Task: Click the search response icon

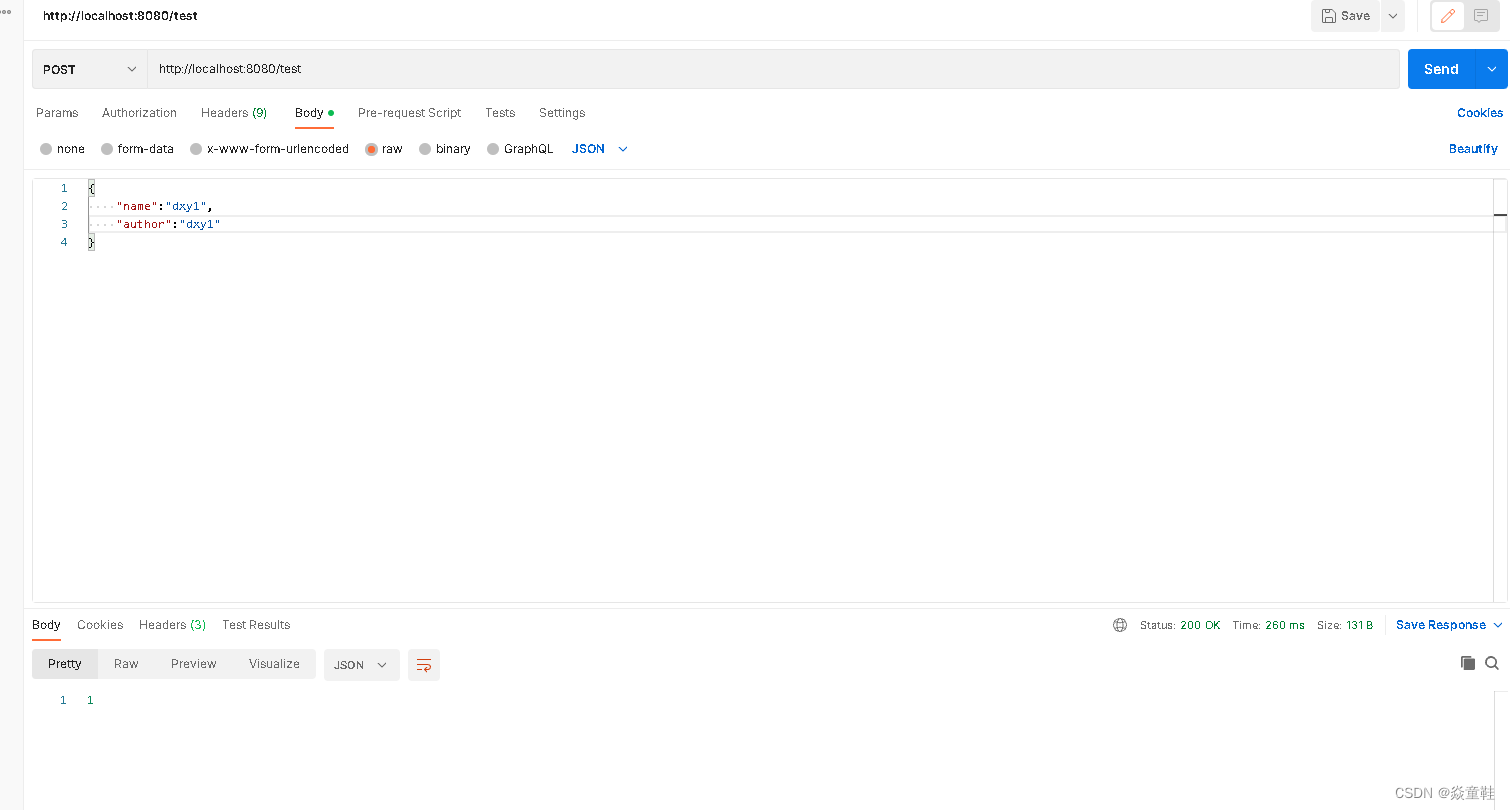Action: 1492,663
